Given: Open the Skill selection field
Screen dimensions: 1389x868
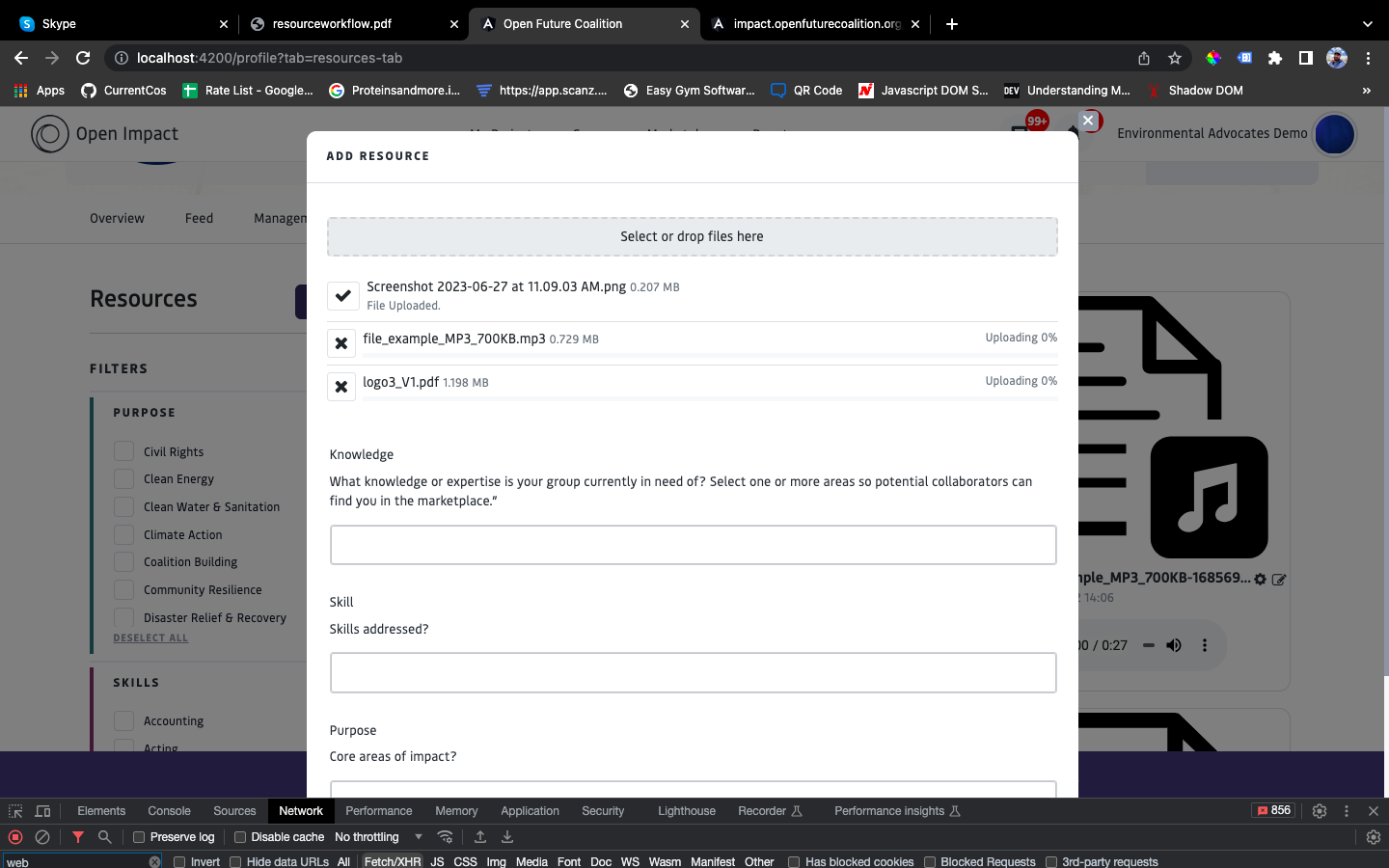Looking at the screenshot, I should [x=693, y=673].
